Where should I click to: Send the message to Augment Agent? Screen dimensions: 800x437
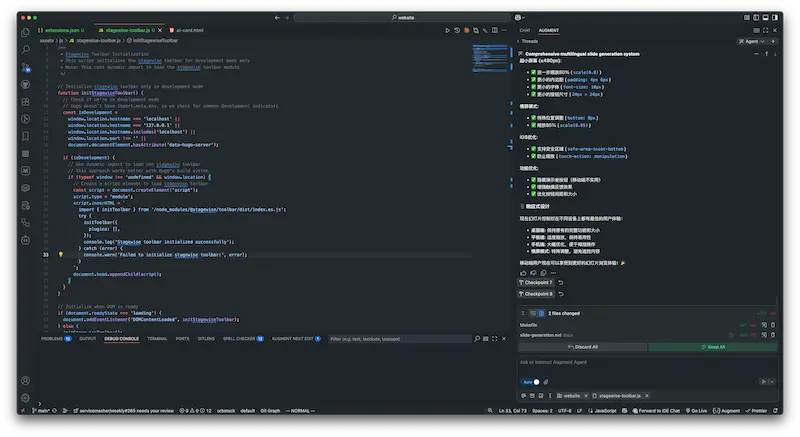pos(763,381)
